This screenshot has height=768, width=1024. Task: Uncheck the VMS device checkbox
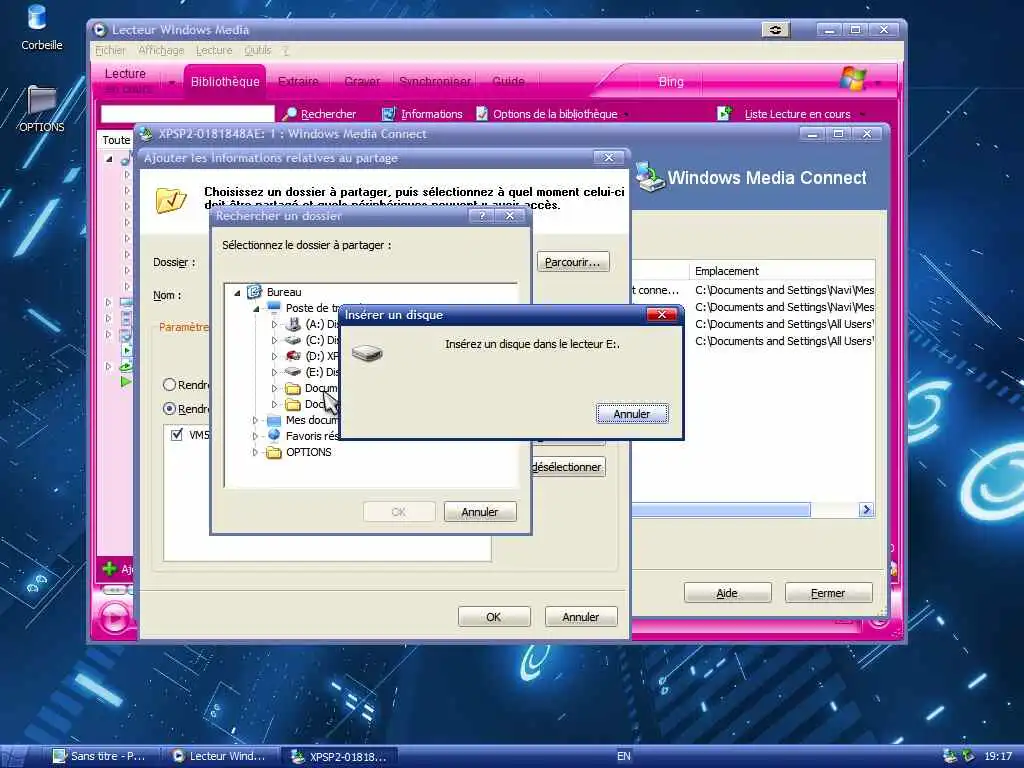coord(176,434)
